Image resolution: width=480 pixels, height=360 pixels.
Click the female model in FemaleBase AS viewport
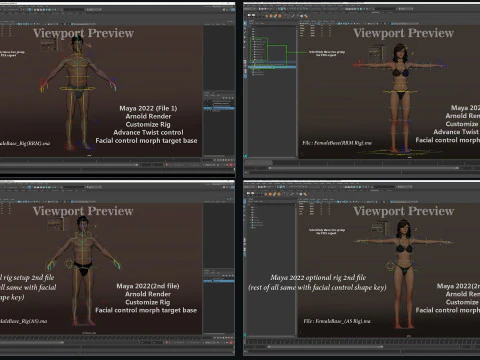[403, 274]
